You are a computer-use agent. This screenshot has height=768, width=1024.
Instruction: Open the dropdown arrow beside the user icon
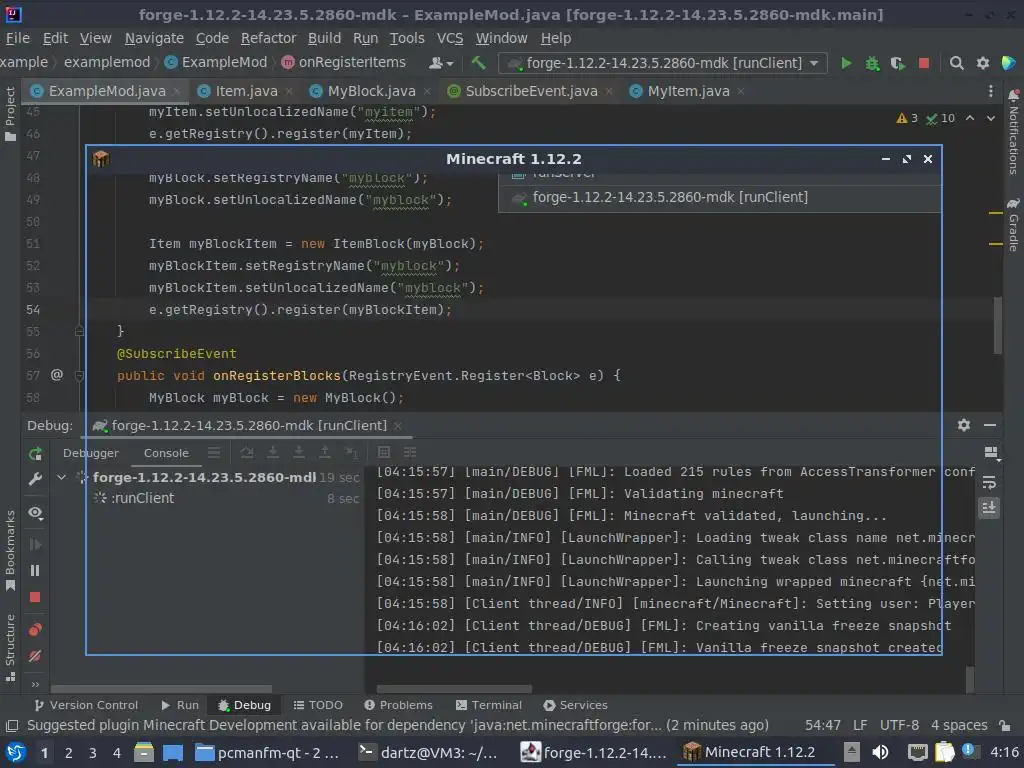pyautogui.click(x=450, y=63)
